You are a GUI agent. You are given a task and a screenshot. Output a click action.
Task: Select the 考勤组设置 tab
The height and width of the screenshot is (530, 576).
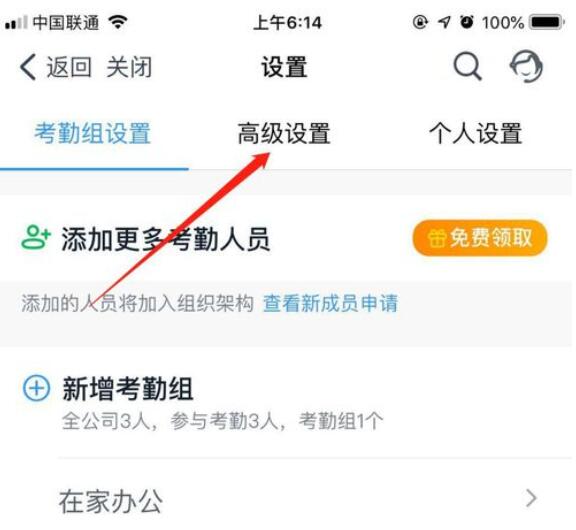[x=93, y=133]
